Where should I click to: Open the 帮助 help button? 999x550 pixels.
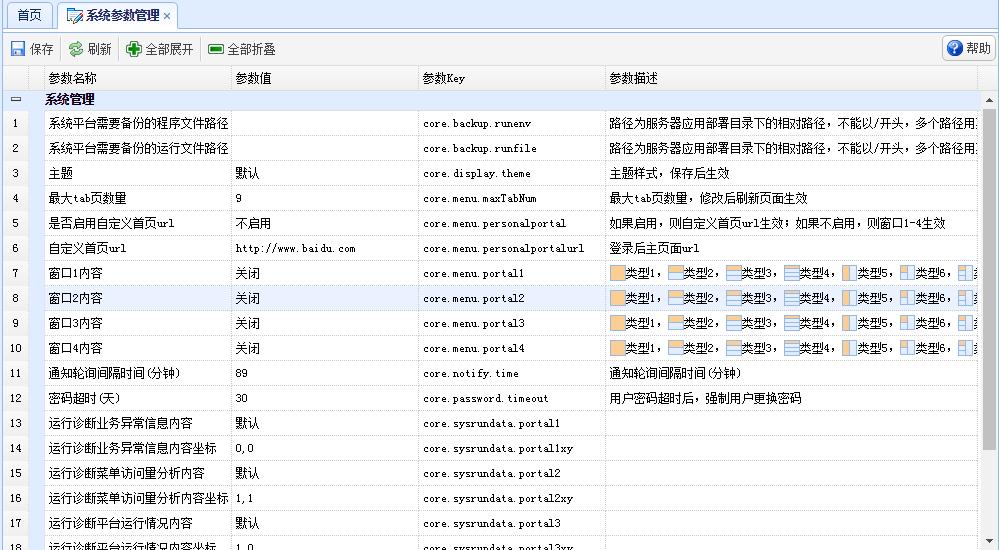point(968,48)
